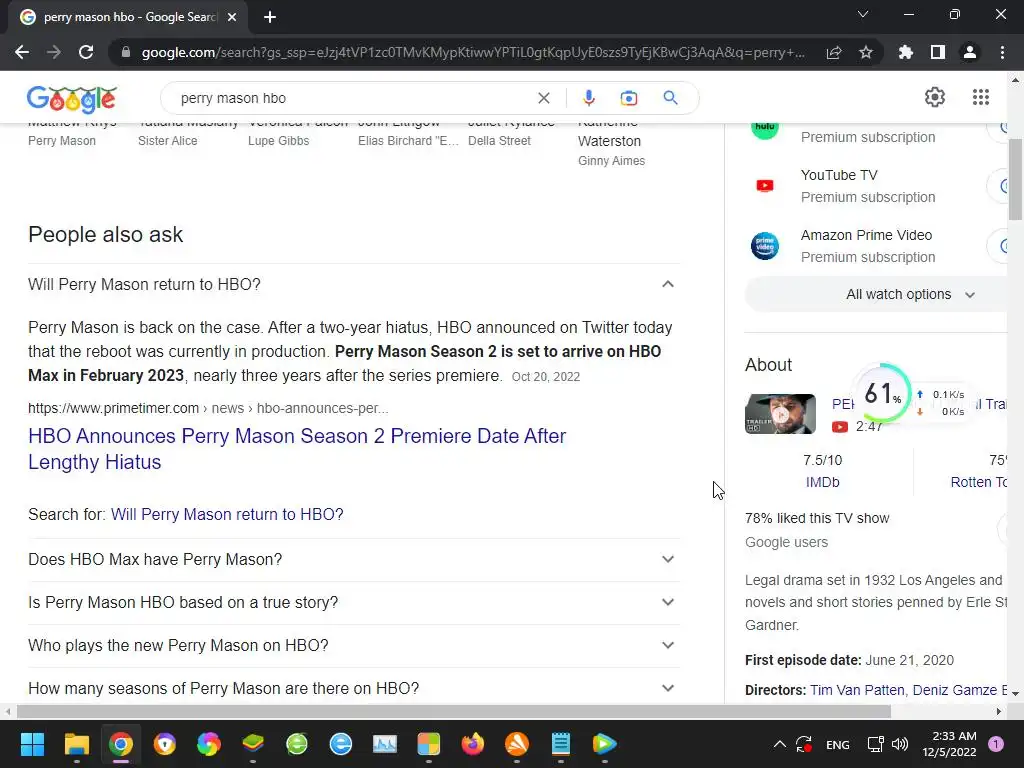
Task: Click the Amazon Prime Video logo icon
Action: (765, 246)
